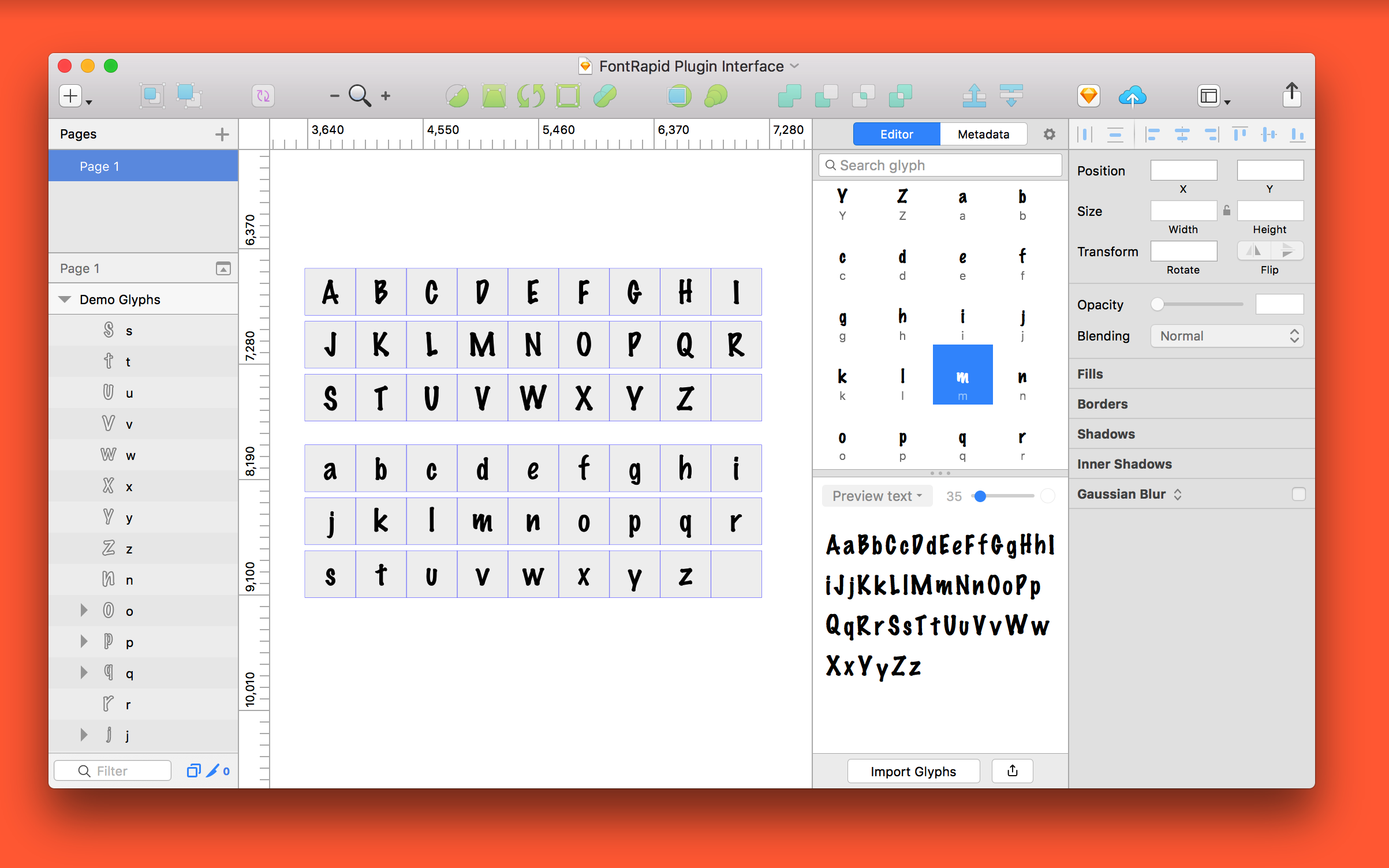Select the Mask tool icon
This screenshot has height=868, width=1389.
click(679, 96)
